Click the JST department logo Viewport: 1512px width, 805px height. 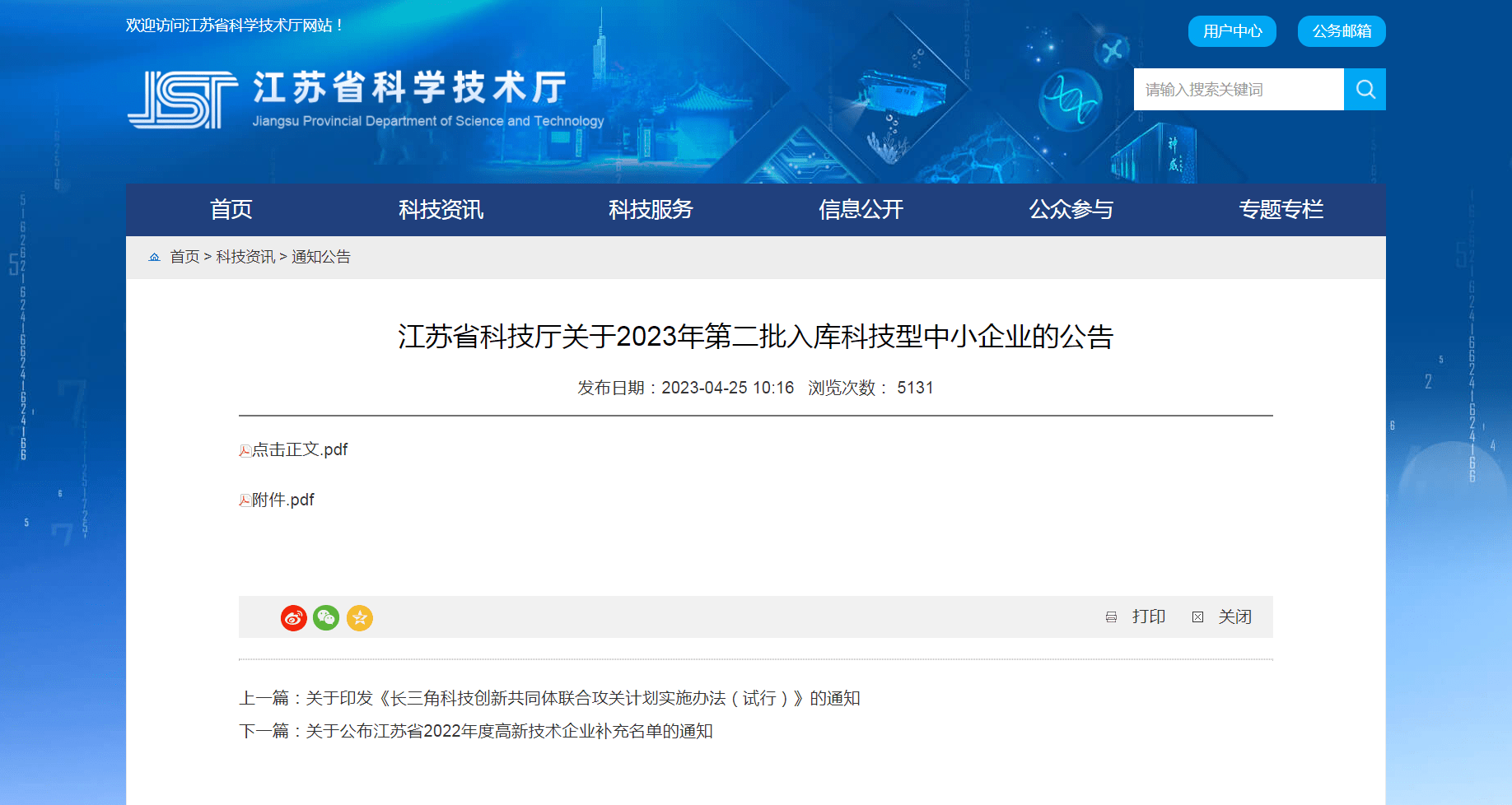[183, 100]
